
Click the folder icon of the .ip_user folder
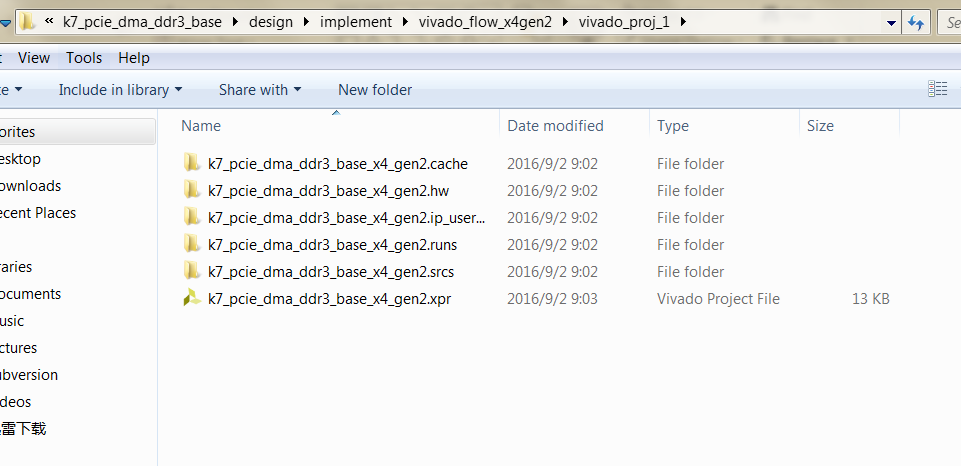(192, 217)
